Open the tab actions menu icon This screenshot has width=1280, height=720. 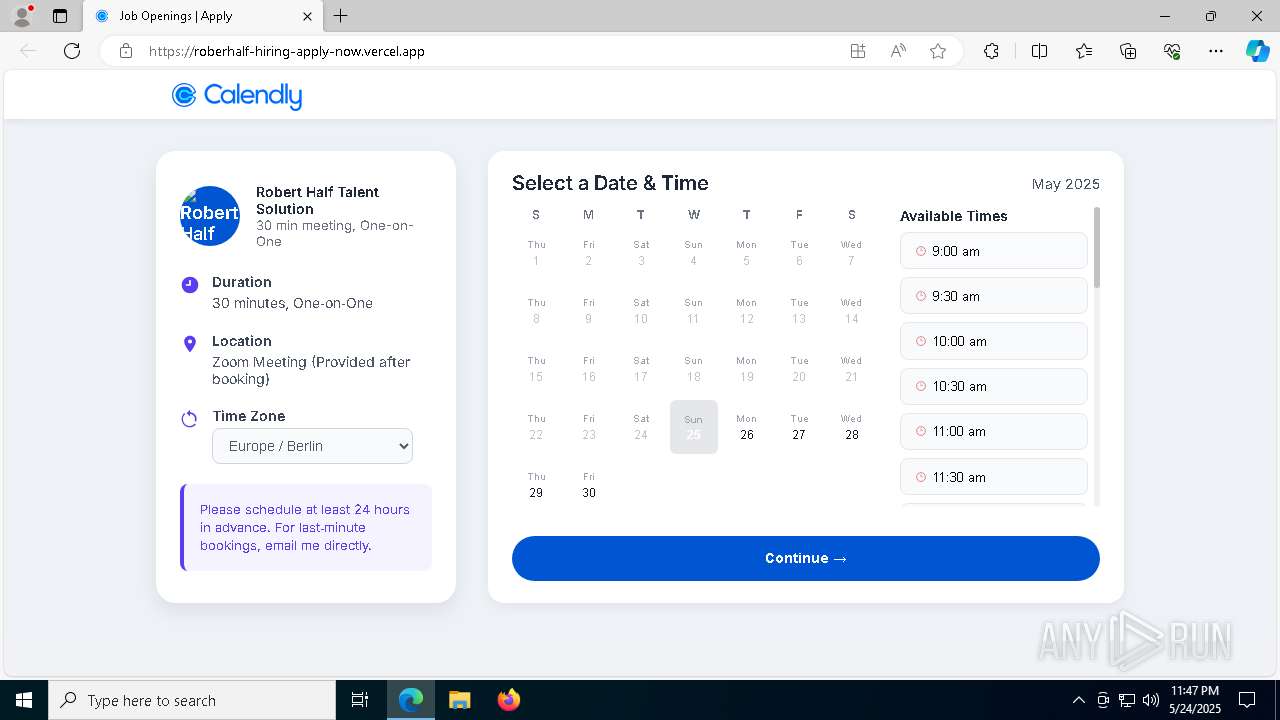coord(60,16)
